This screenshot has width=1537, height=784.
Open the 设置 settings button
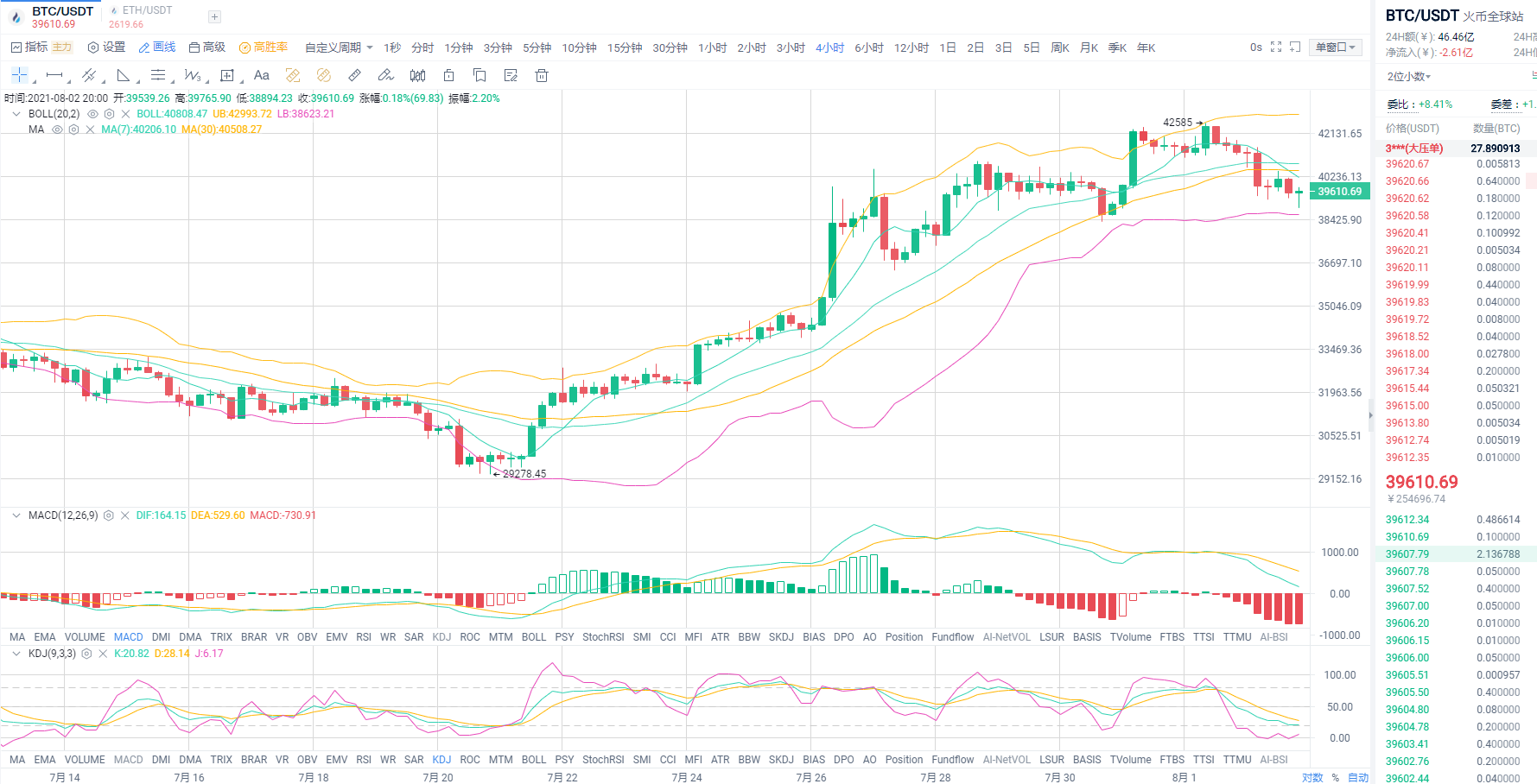tap(106, 47)
